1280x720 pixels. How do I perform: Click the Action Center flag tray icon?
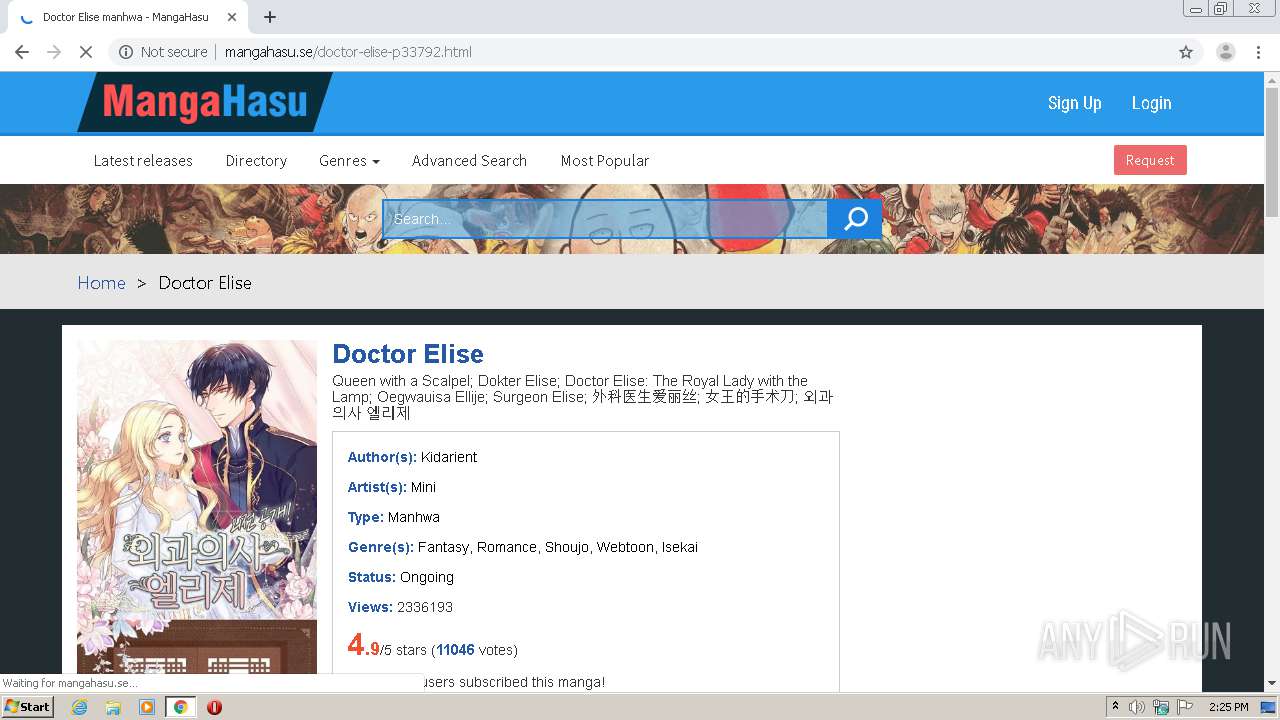pyautogui.click(x=1185, y=707)
